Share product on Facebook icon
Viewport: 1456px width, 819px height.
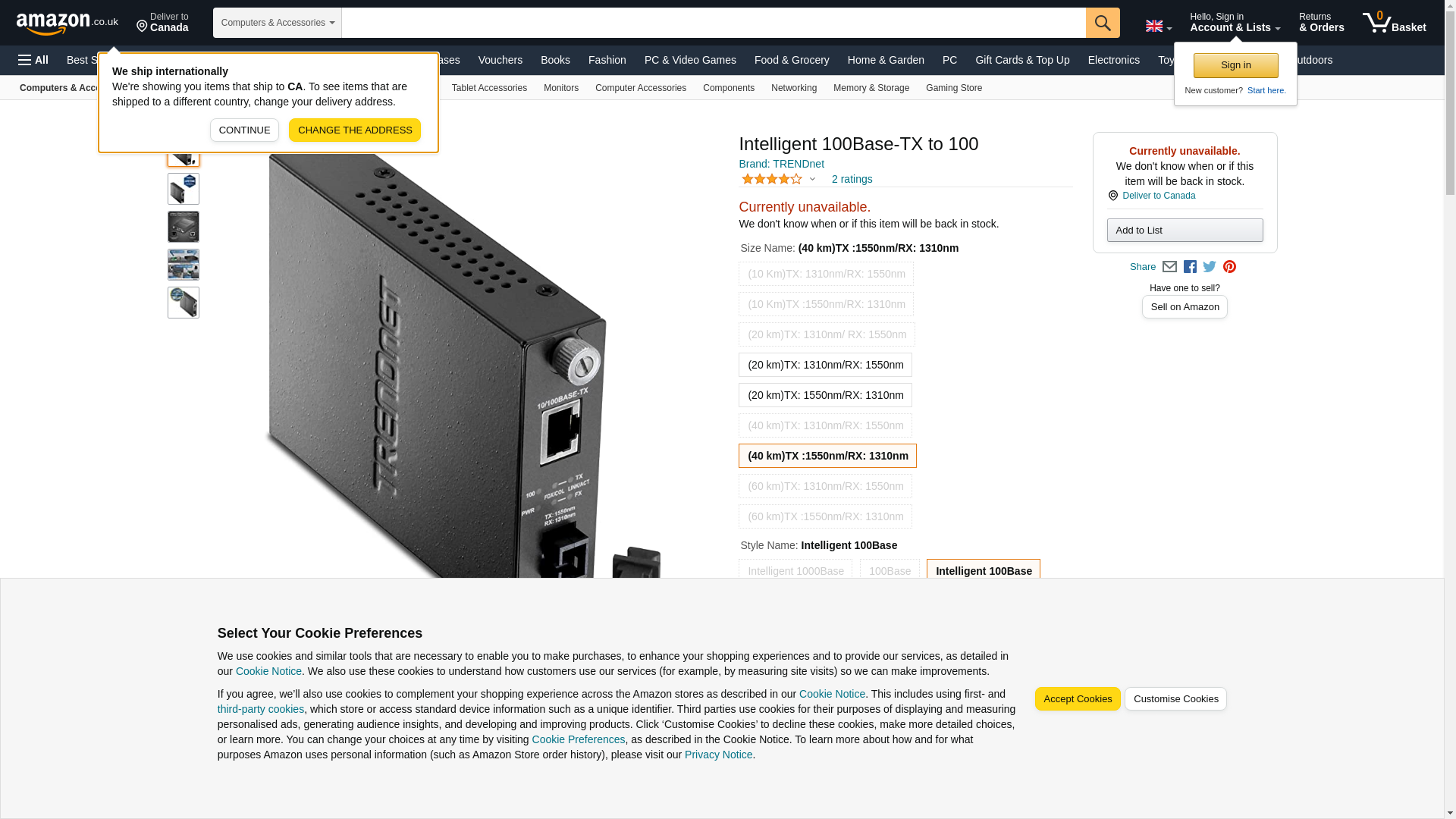tap(1190, 267)
